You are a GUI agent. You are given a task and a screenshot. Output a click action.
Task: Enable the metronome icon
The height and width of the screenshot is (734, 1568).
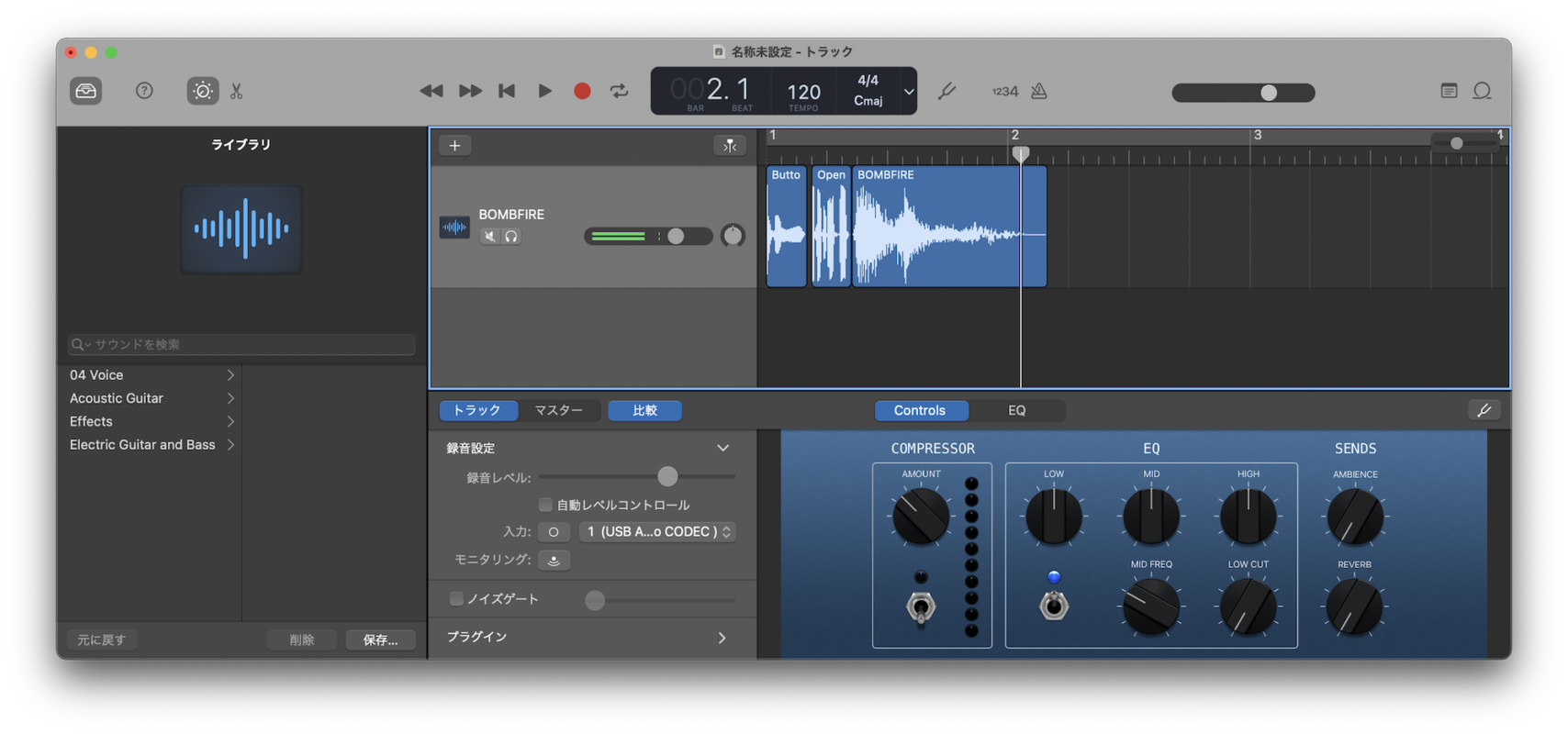(x=1039, y=91)
